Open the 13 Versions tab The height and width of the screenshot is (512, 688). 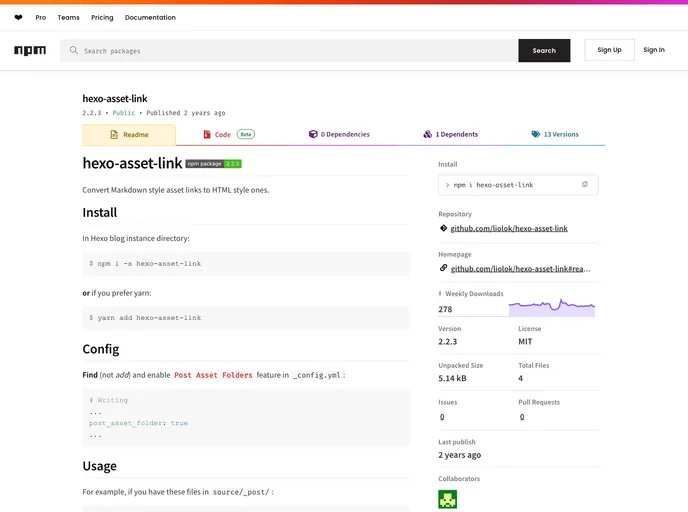[x=555, y=134]
